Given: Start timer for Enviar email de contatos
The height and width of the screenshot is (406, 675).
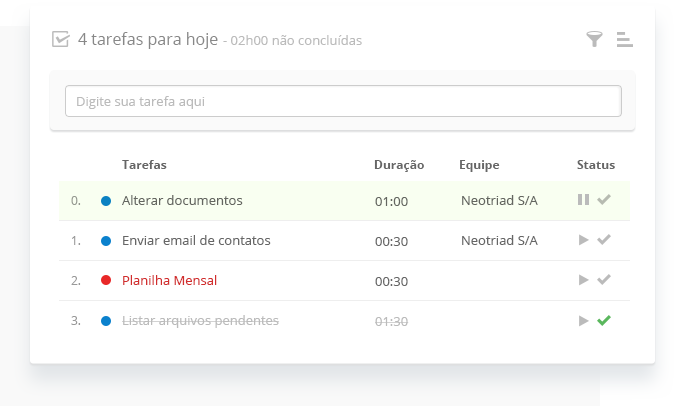Looking at the screenshot, I should pos(584,240).
